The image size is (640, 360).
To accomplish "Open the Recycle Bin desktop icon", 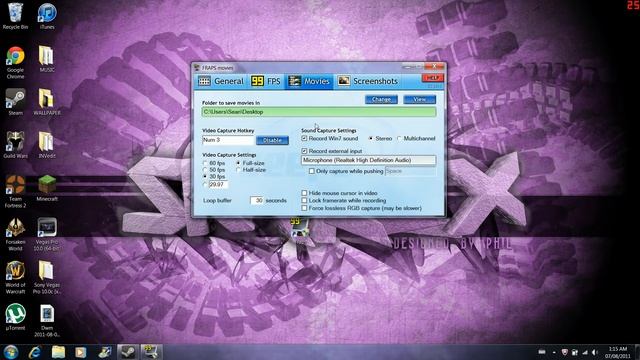I will (x=15, y=16).
